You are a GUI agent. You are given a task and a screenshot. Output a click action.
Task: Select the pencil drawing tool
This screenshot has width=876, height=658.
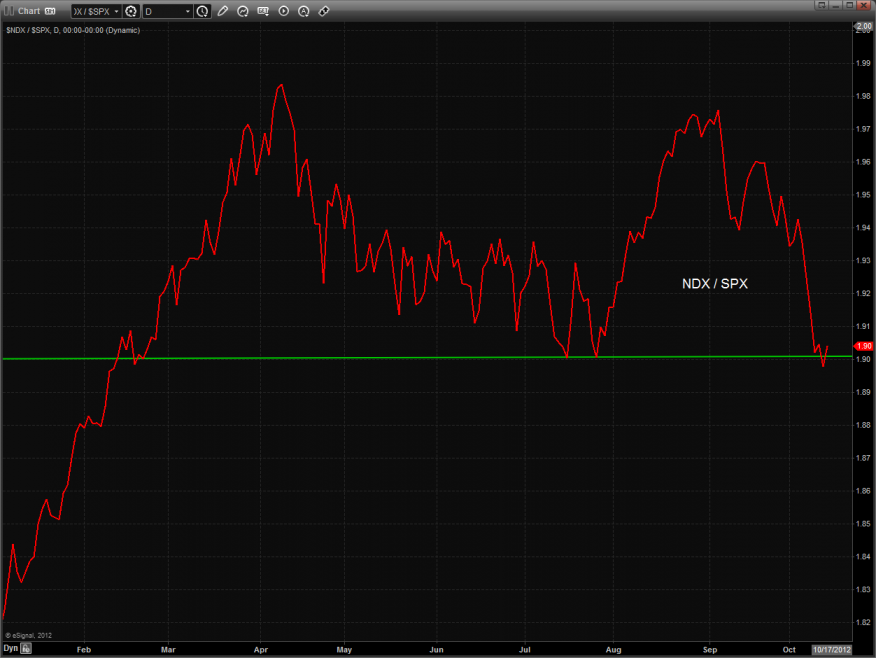[x=222, y=11]
